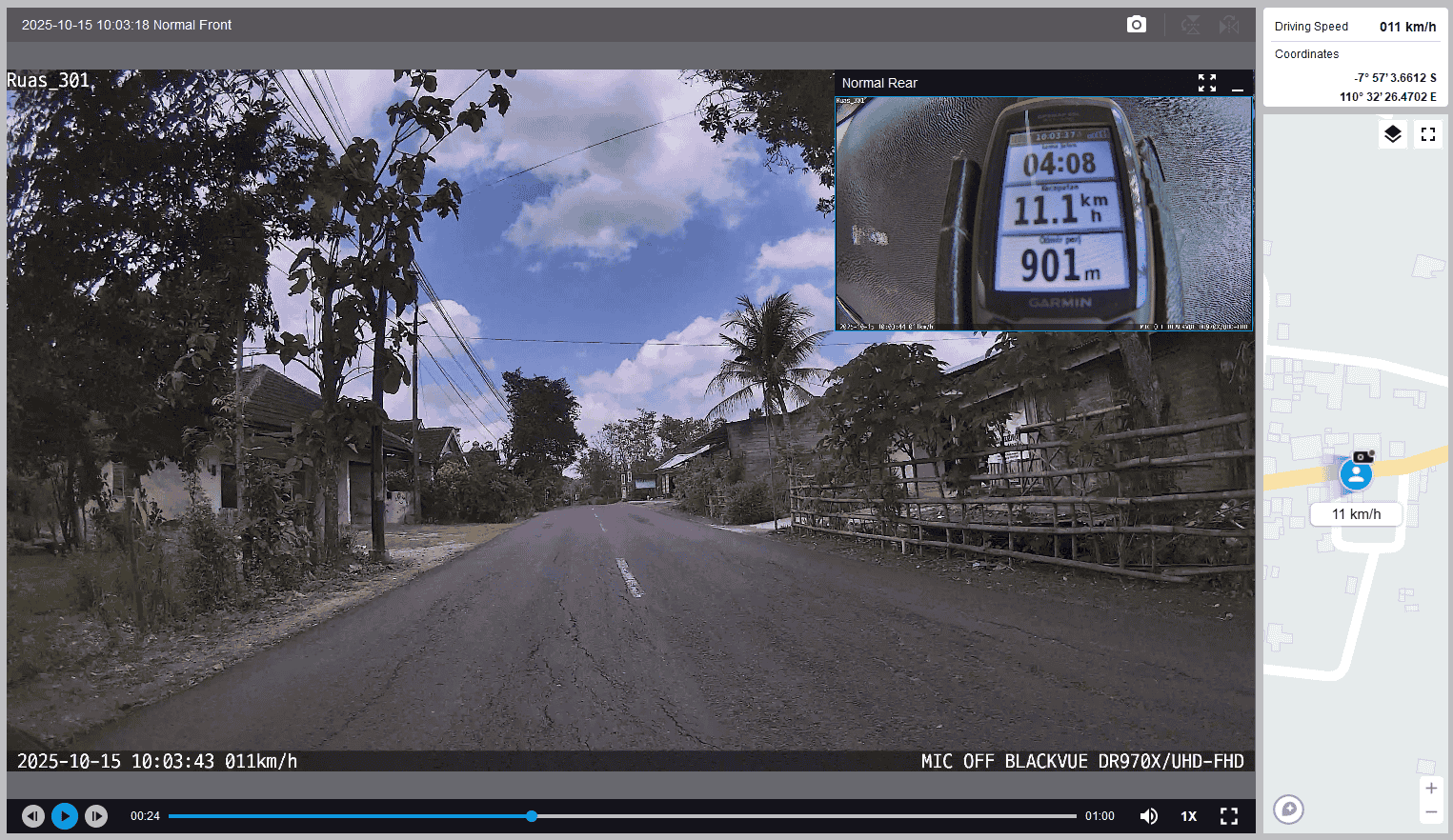Image resolution: width=1453 pixels, height=840 pixels.
Task: Open the map layers selector
Action: coord(1392,134)
